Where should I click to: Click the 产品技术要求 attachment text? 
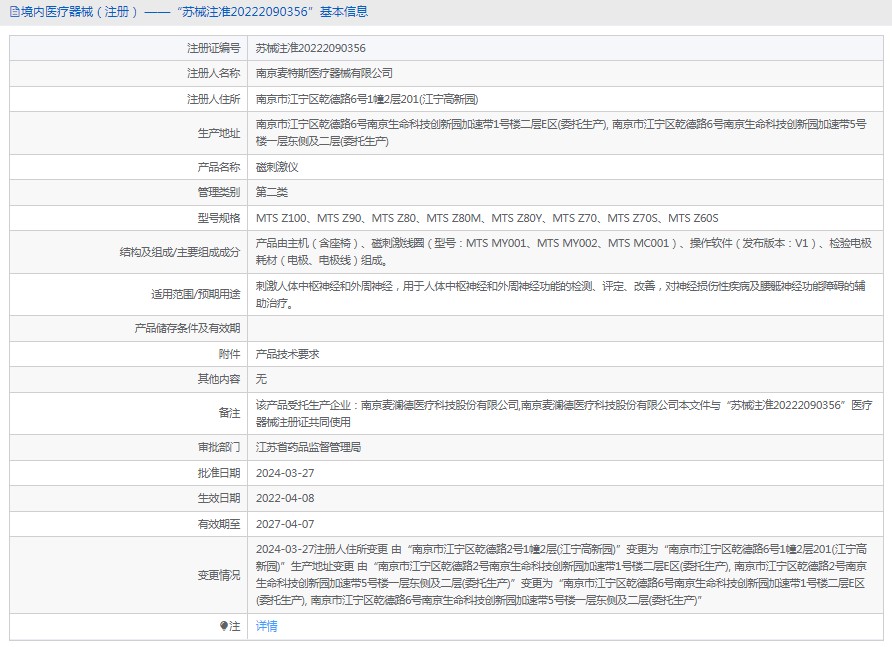pos(287,354)
